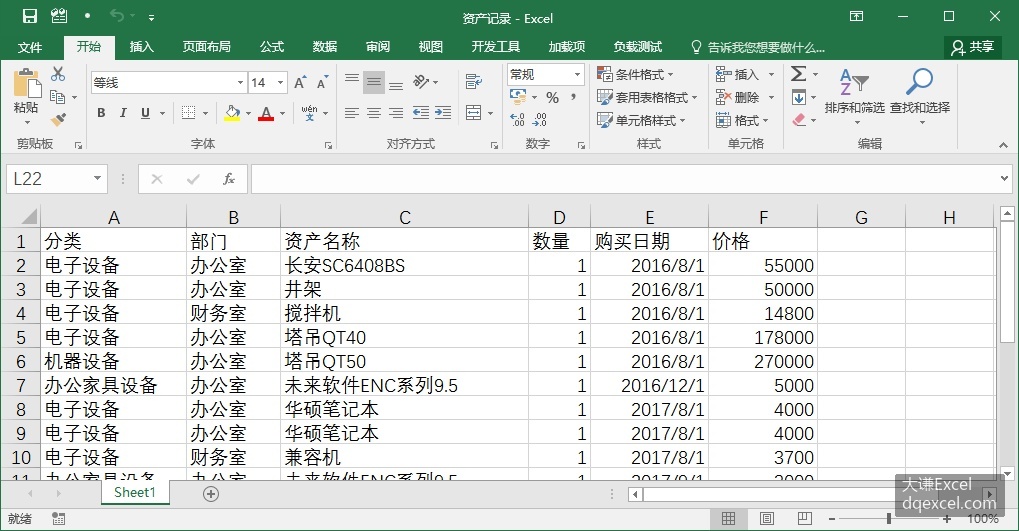The height and width of the screenshot is (531, 1019).
Task: Select the Format Painter brush icon
Action: (58, 120)
